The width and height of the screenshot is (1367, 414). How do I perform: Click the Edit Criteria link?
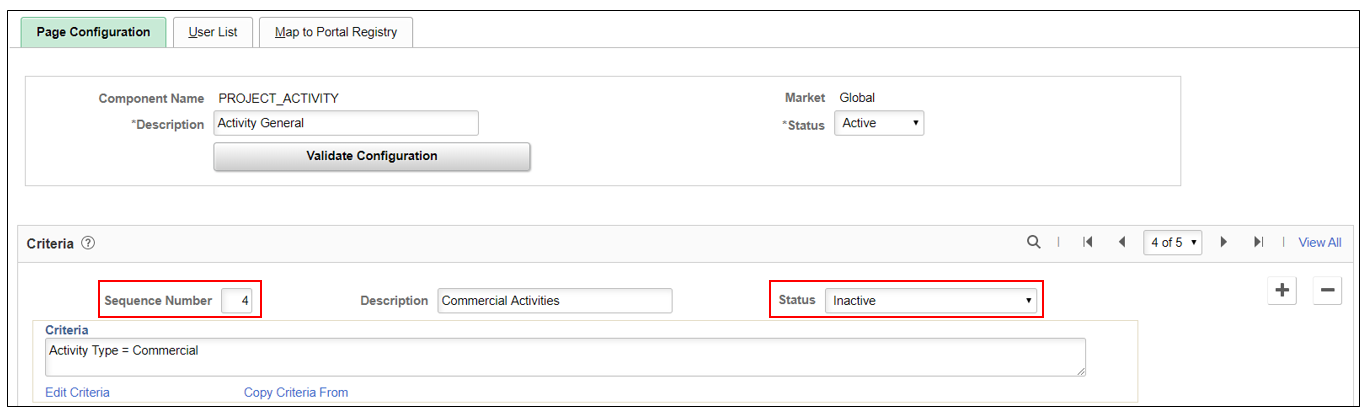(78, 392)
